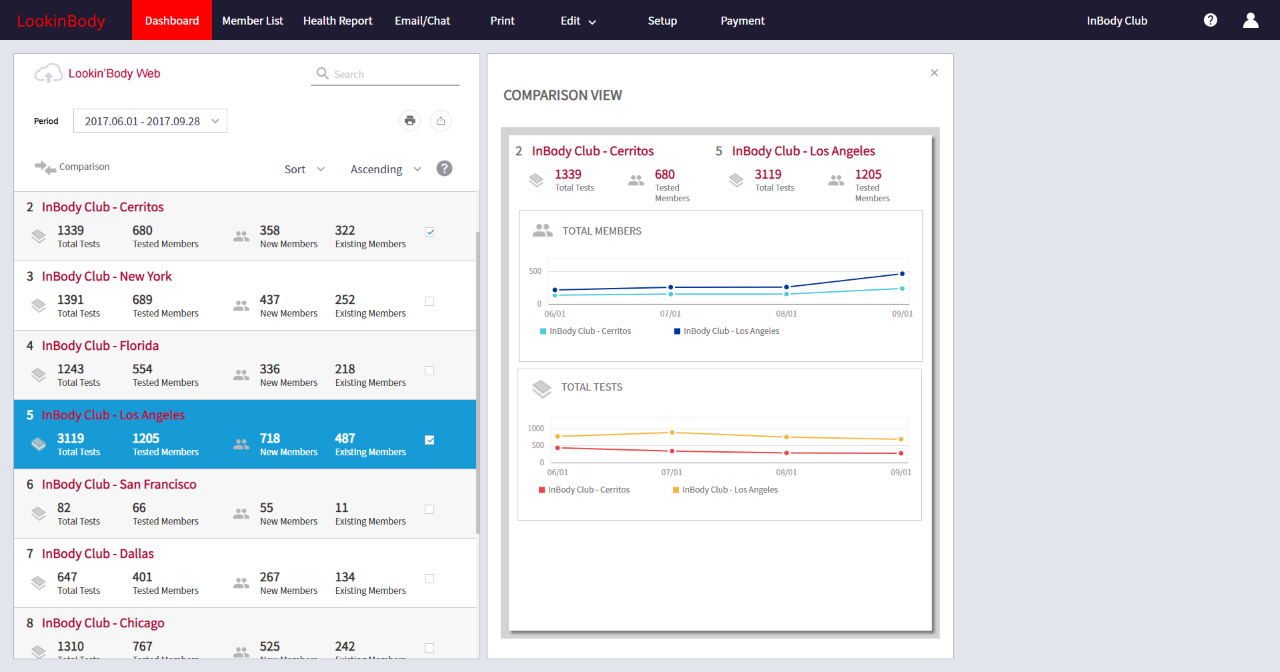This screenshot has width=1280, height=672.
Task: Click the Comparison arrows icon
Action: (45, 167)
